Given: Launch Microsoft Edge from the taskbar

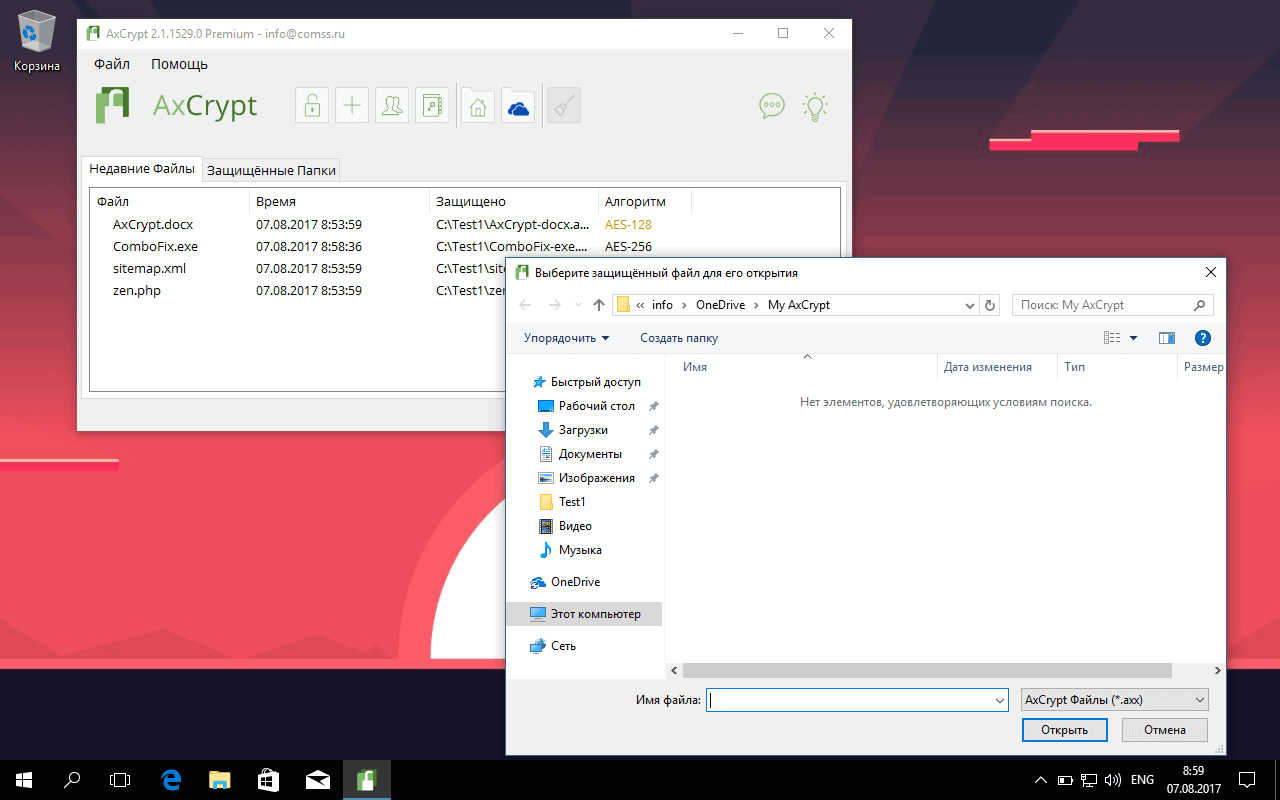Looking at the screenshot, I should point(171,779).
